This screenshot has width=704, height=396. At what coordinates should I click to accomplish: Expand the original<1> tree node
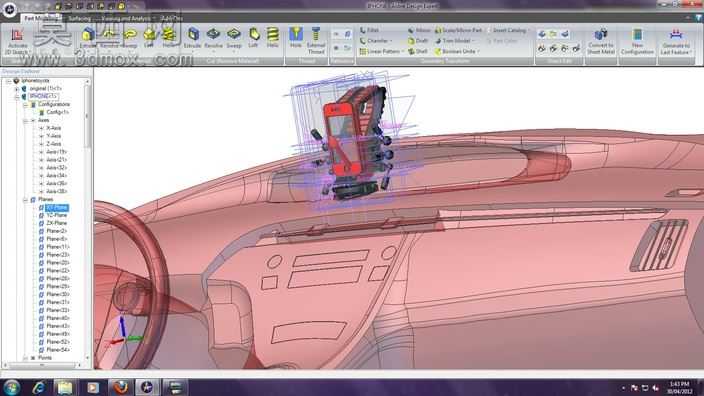tap(17, 89)
